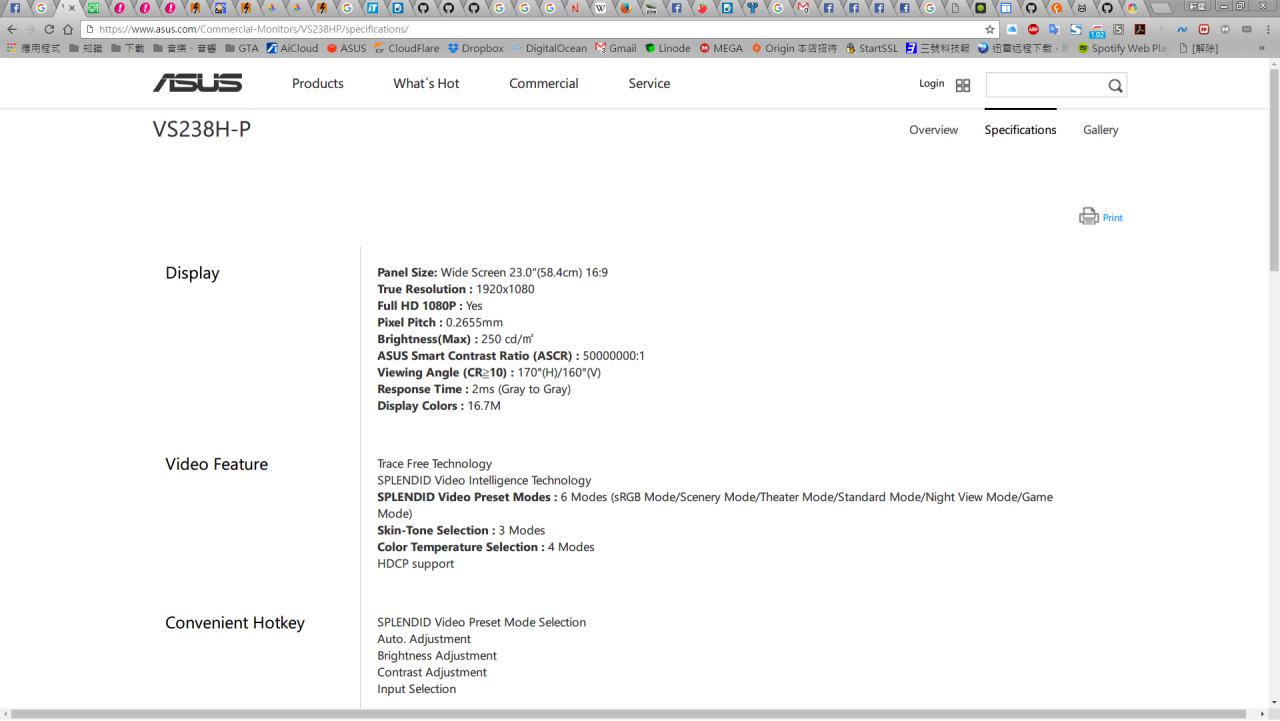Open the CloudFlare bookmark
Screen dimensions: 1280x721
[406, 48]
